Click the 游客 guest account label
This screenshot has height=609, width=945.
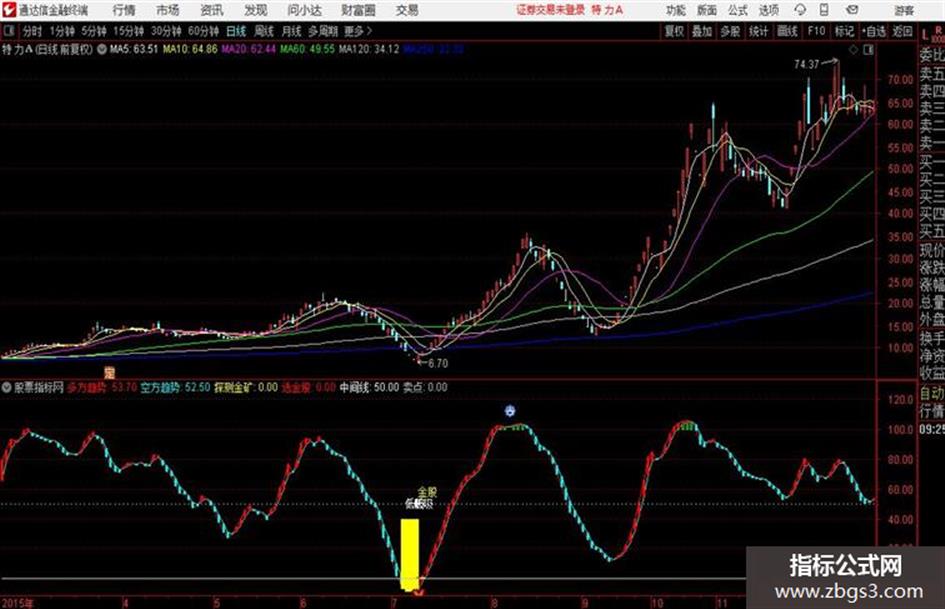[x=904, y=10]
